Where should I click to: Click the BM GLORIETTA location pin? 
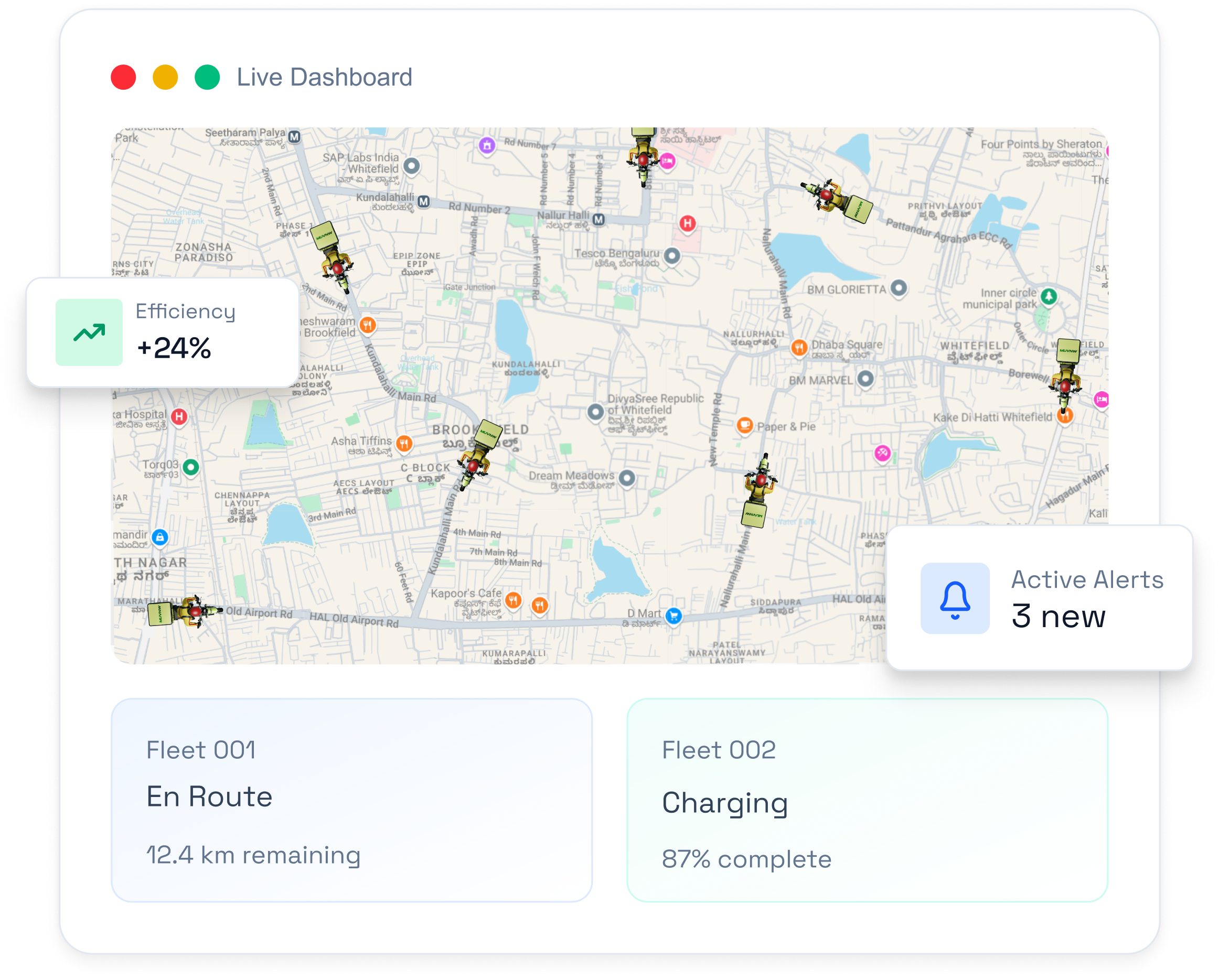click(x=899, y=288)
